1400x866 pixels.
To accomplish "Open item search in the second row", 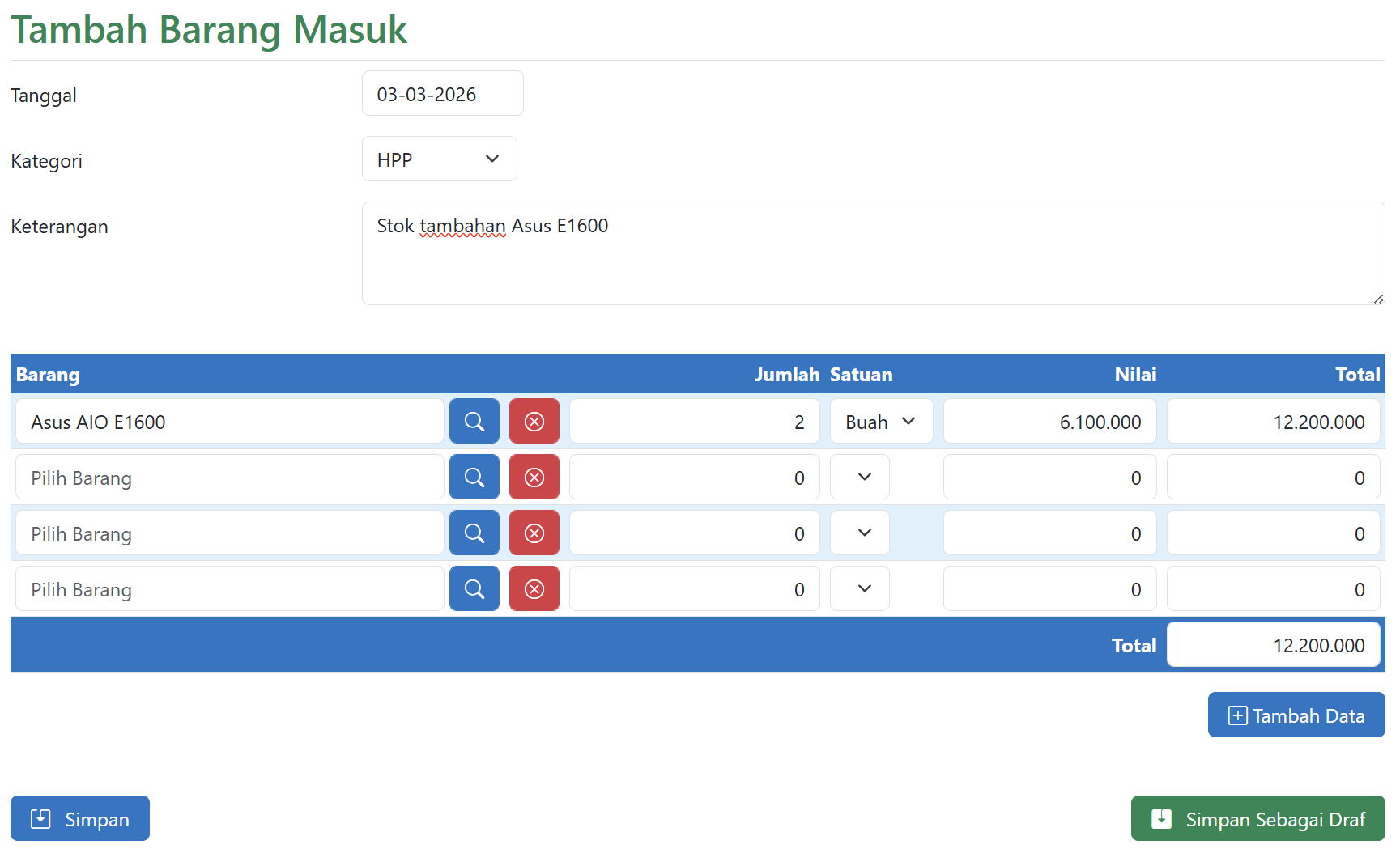I will tap(474, 477).
